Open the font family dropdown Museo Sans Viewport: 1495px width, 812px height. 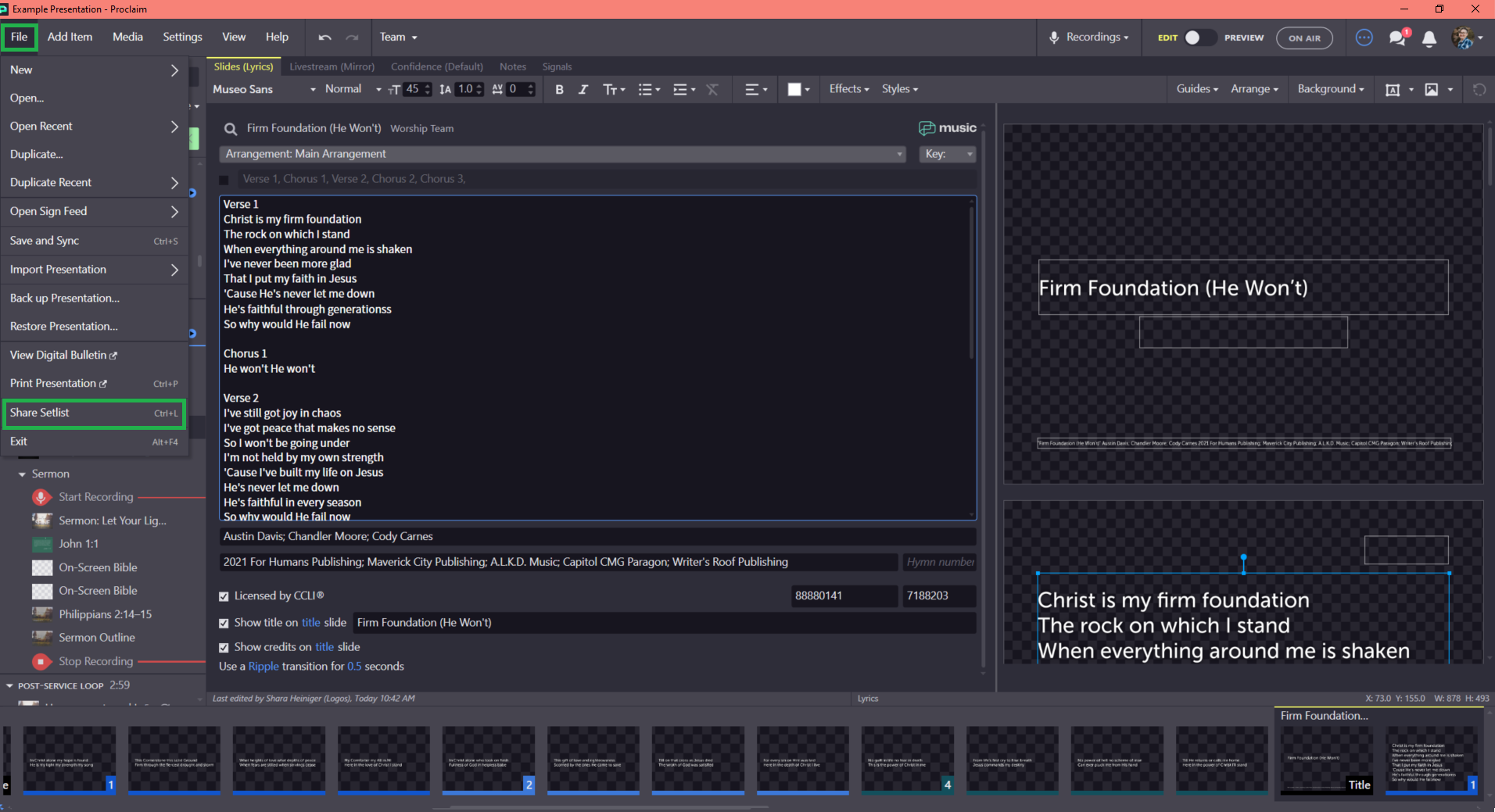264,89
